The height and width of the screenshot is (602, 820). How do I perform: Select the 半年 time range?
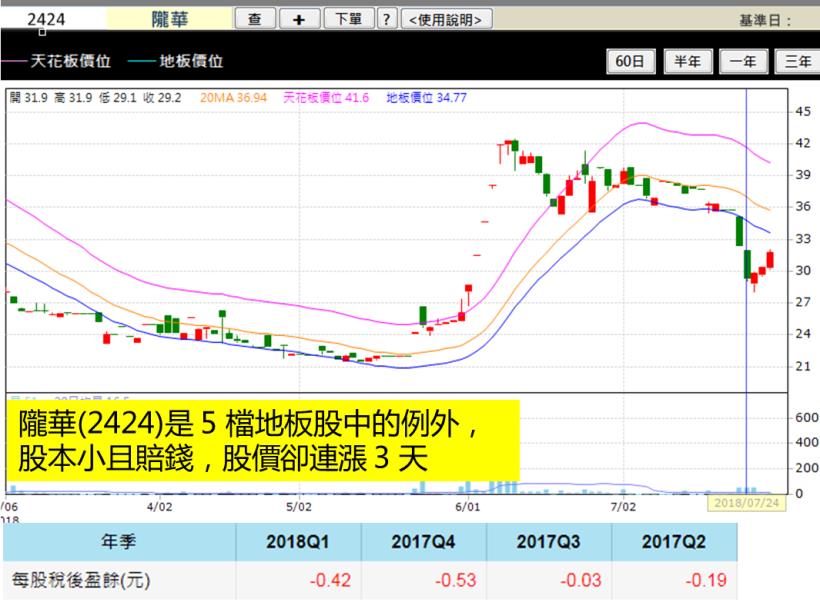coord(688,62)
